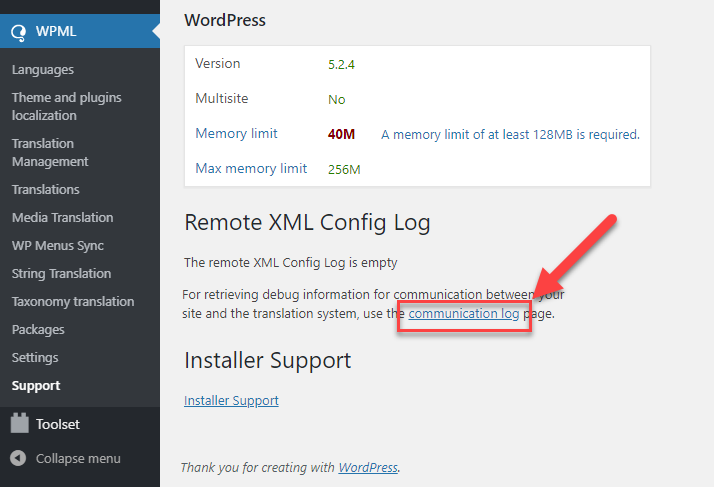Click 'The remote XML Config Log is empty' text

tap(291, 263)
